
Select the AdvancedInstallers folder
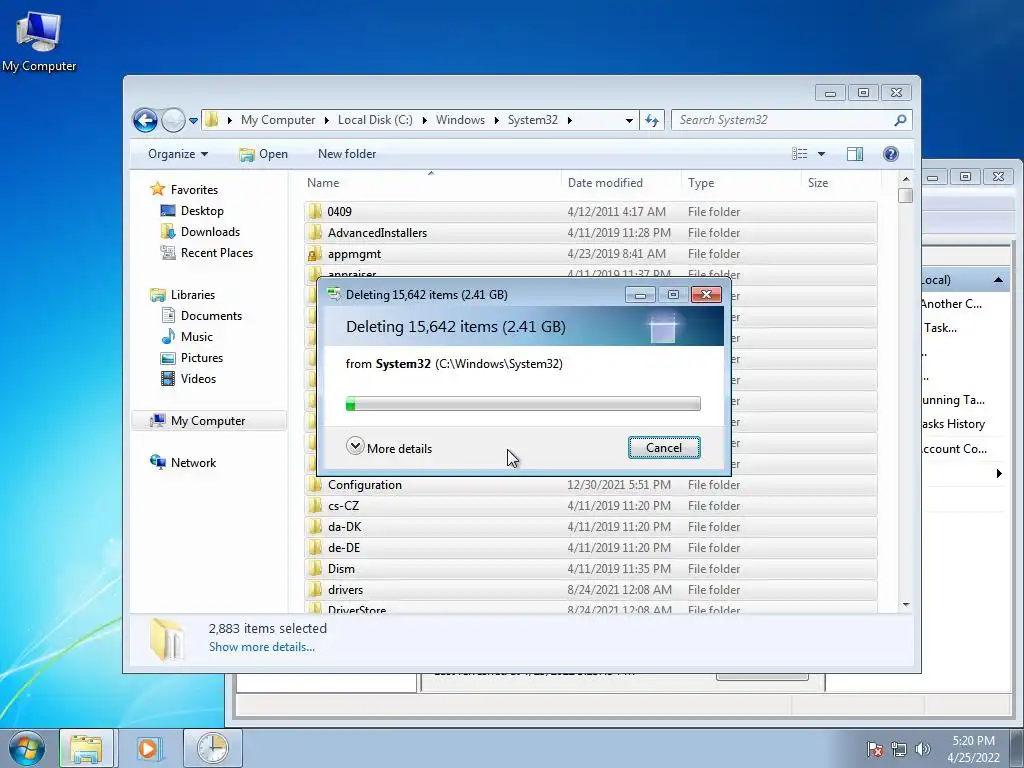pos(590,232)
